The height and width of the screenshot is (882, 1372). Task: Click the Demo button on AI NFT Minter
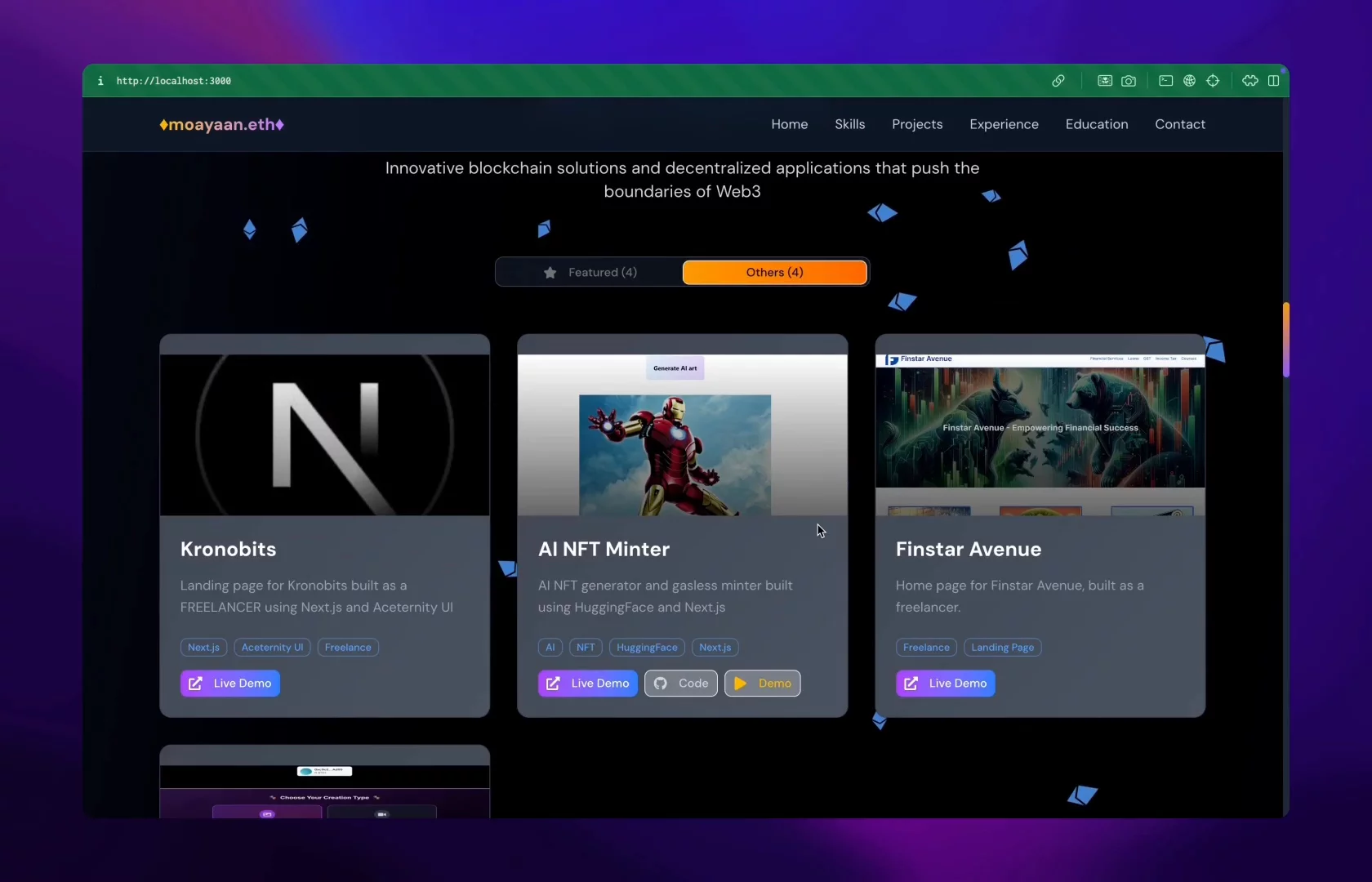click(762, 684)
